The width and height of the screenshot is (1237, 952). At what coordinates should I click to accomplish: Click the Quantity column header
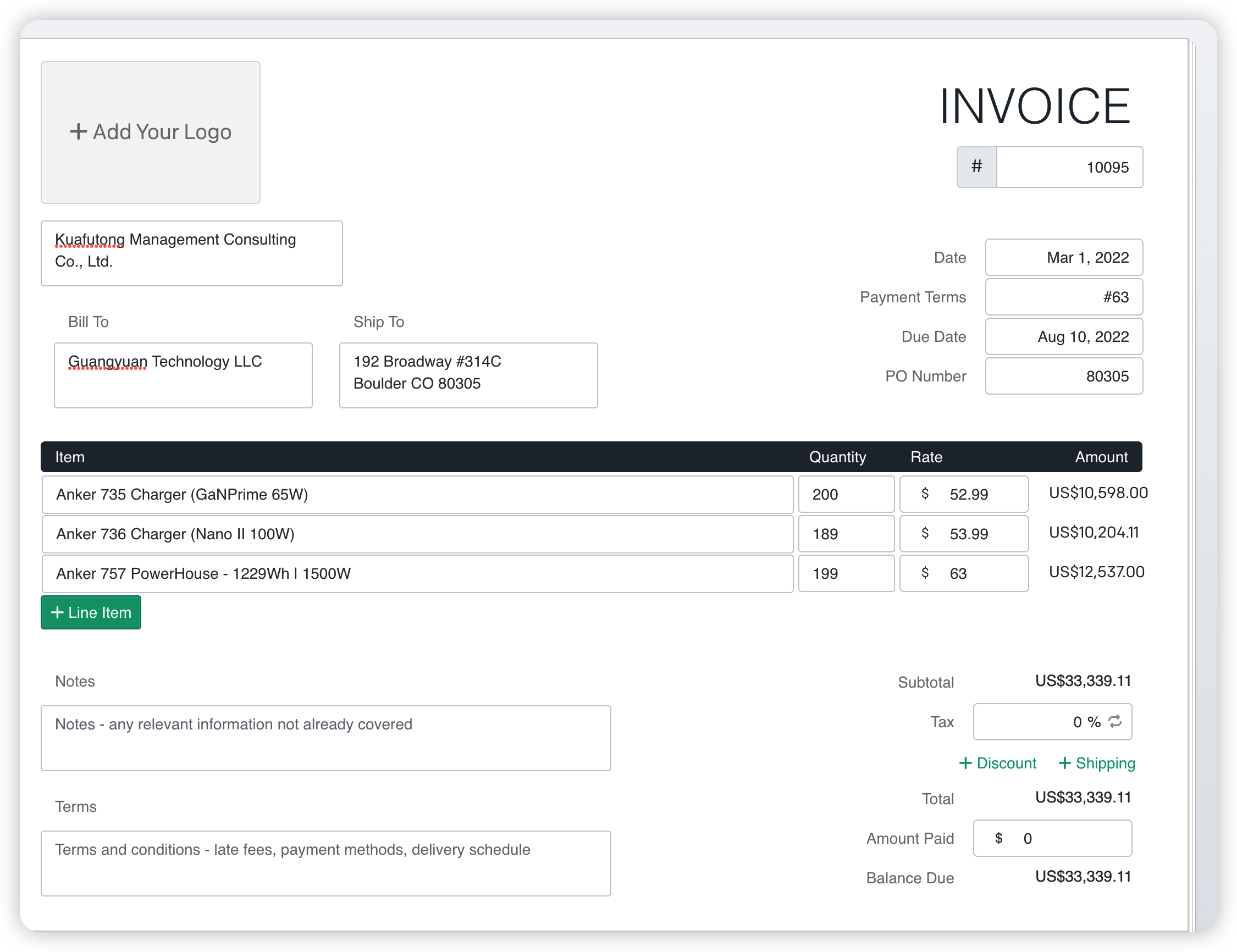tap(838, 457)
